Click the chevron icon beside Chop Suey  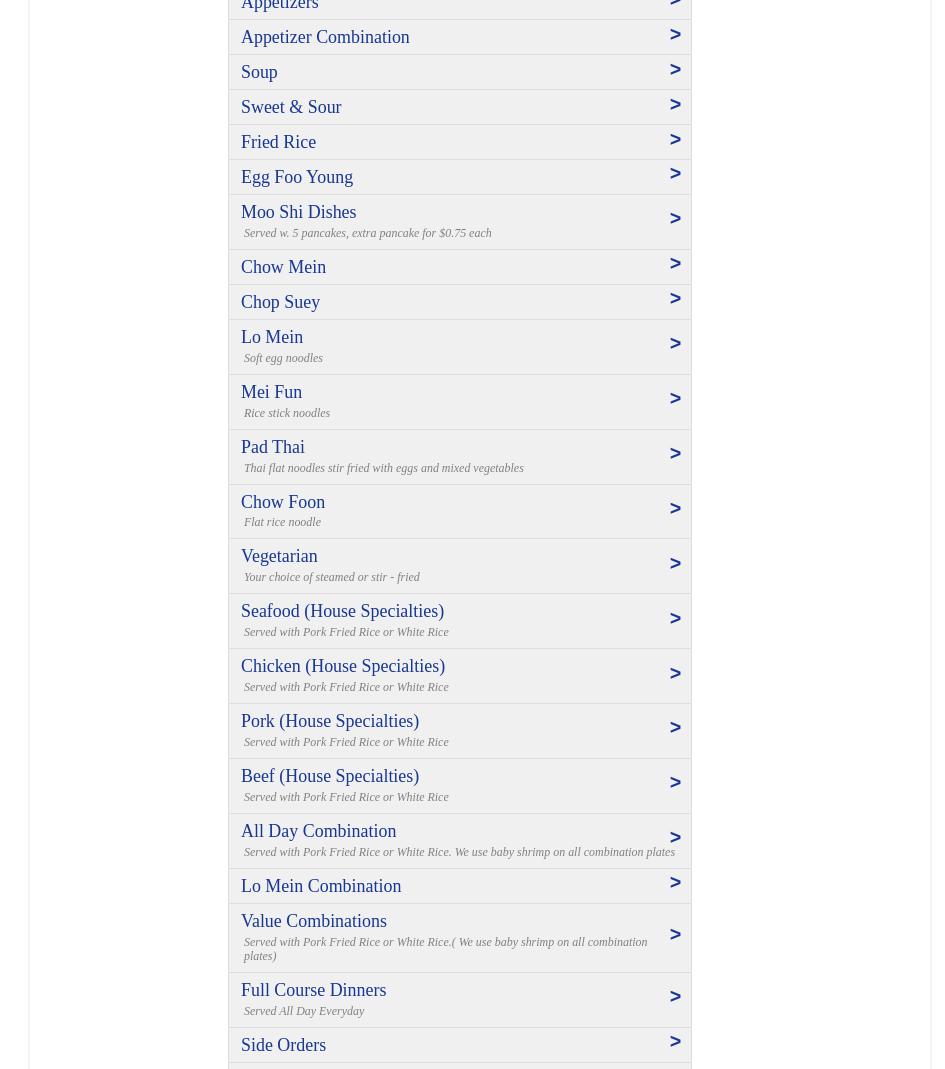click(x=675, y=299)
